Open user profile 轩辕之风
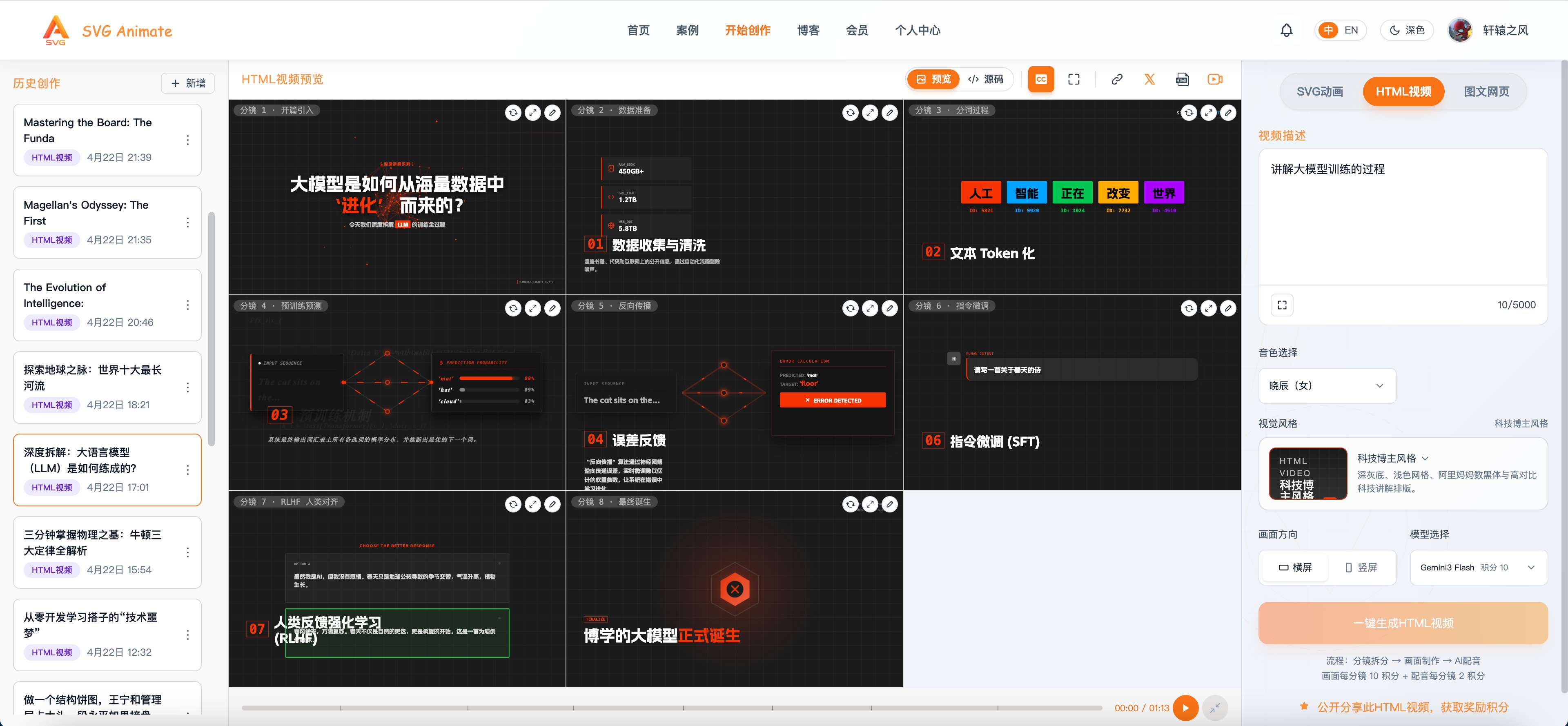This screenshot has width=1568, height=726. (1488, 30)
